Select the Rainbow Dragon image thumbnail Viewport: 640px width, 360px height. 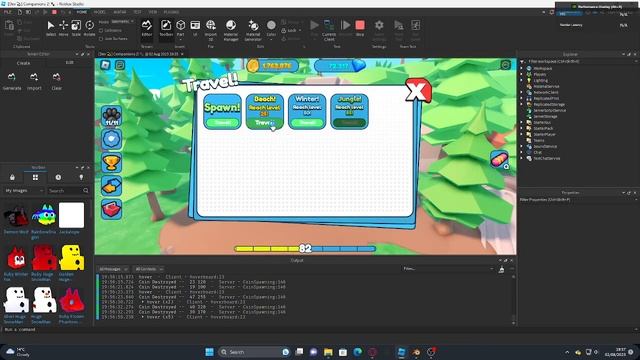tap(44, 215)
